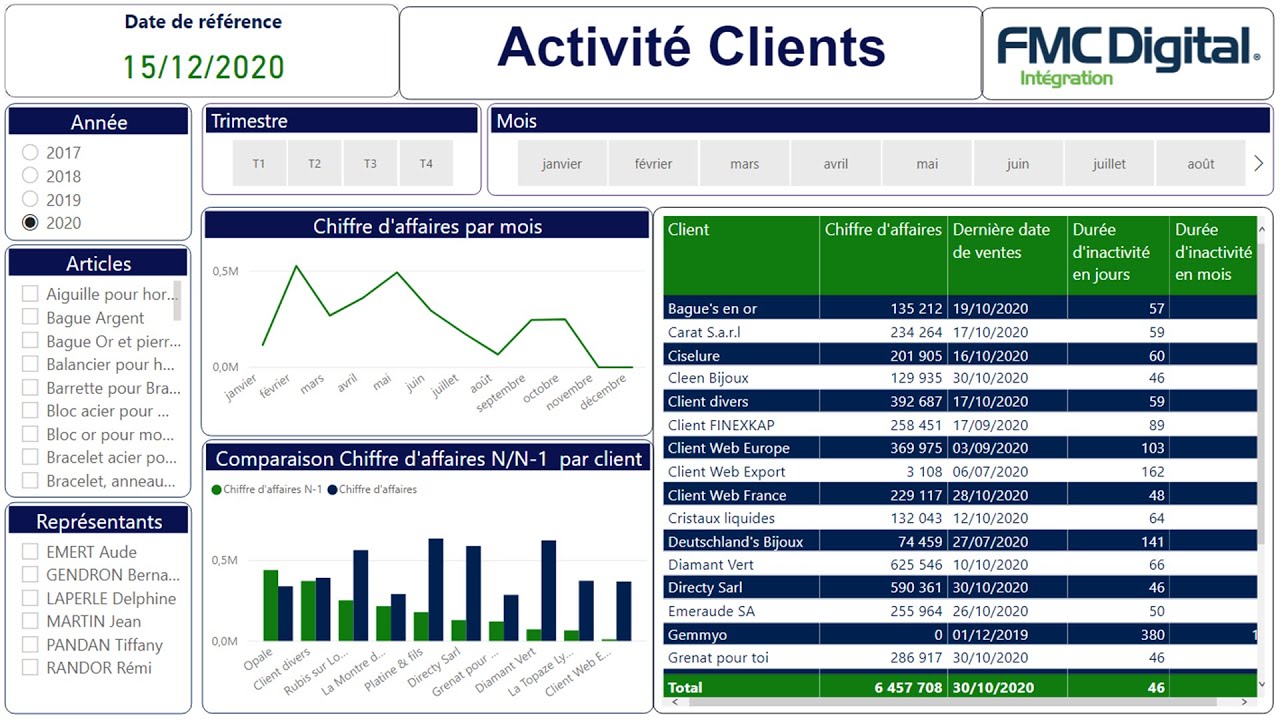Check the Bague Argent article checkbox
The width and height of the screenshot is (1280, 720).
(30, 318)
